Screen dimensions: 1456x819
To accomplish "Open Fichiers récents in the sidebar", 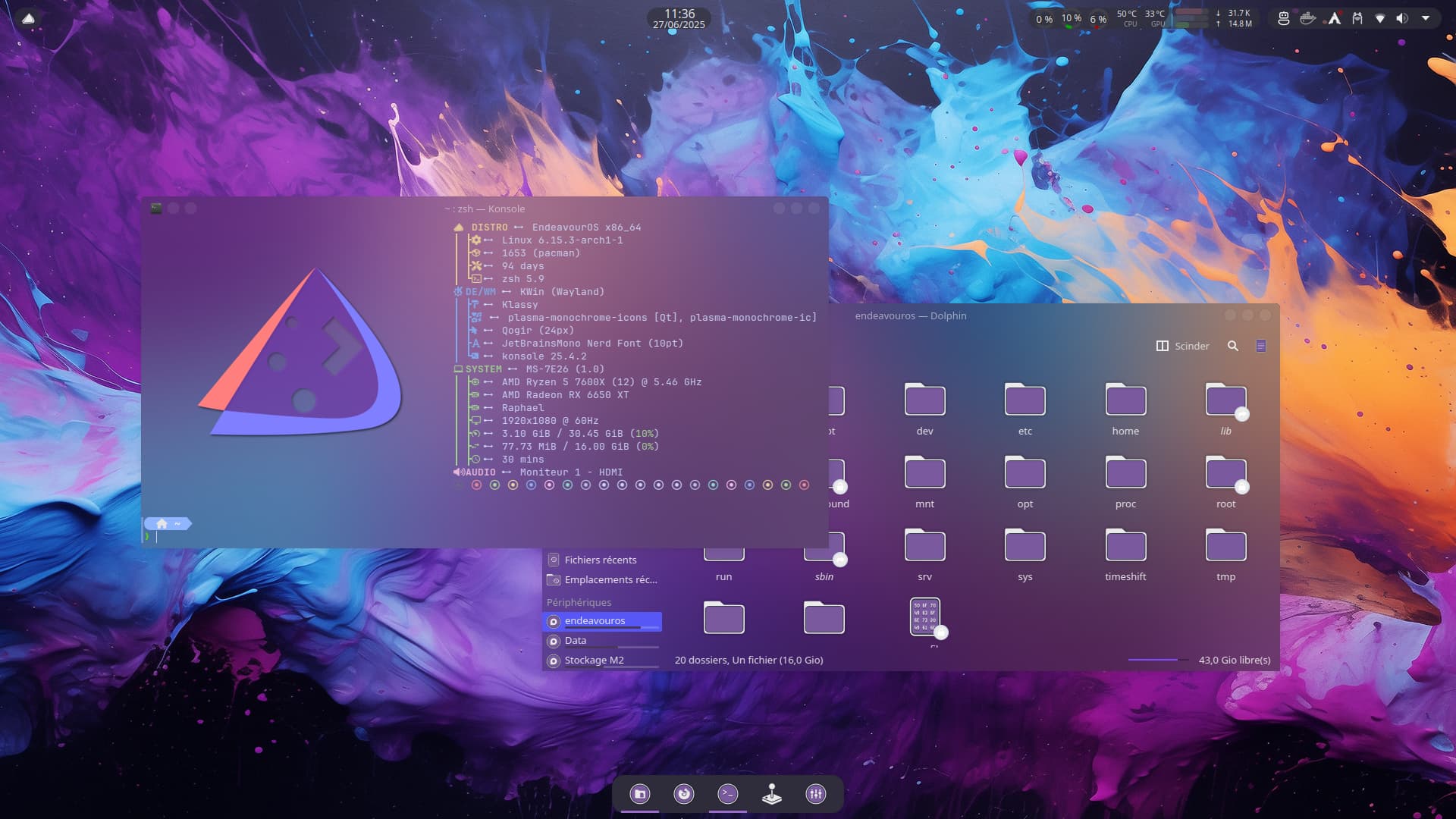I will [x=600, y=560].
